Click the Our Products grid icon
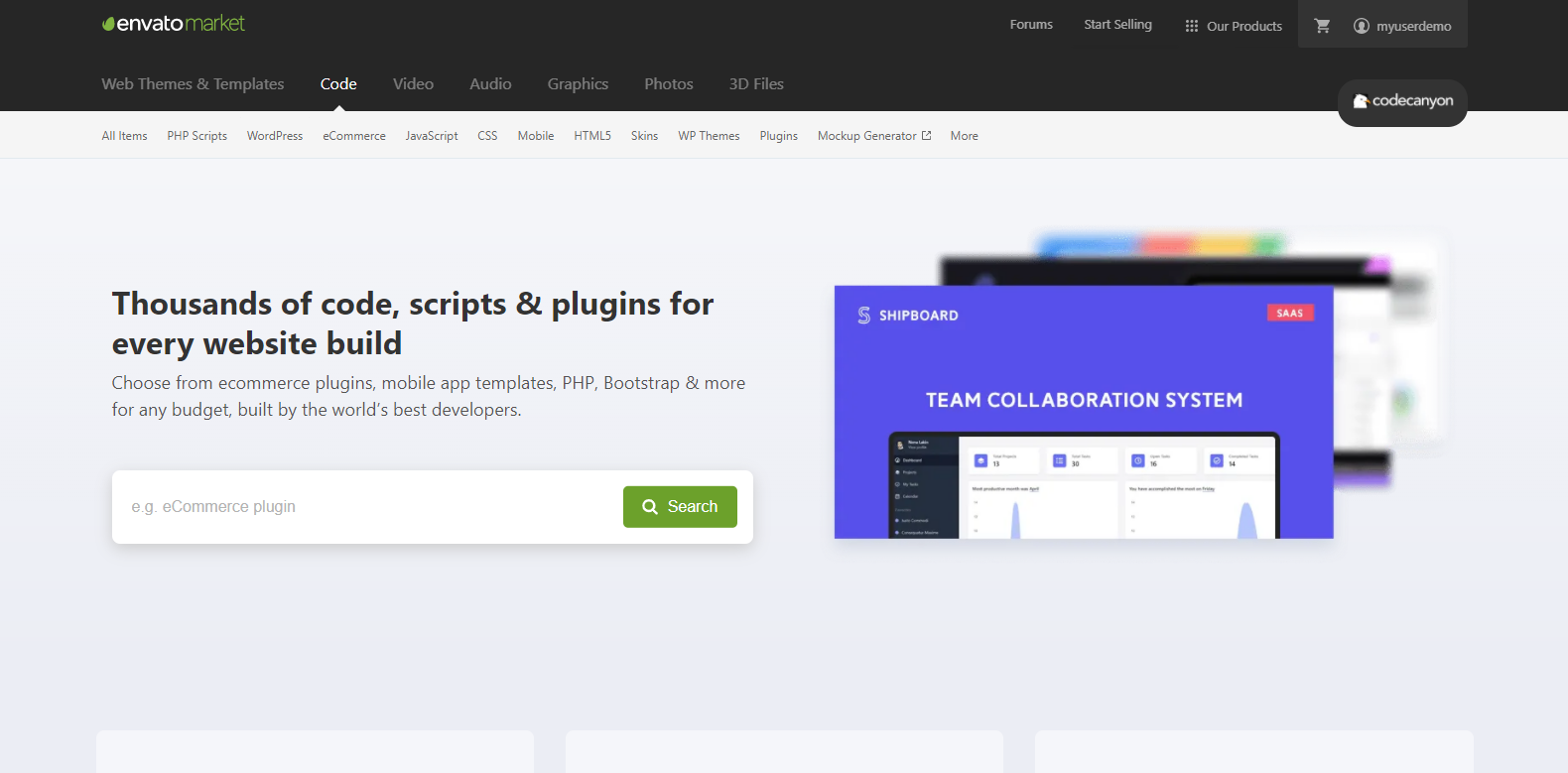Viewport: 1568px width, 773px height. (1191, 26)
